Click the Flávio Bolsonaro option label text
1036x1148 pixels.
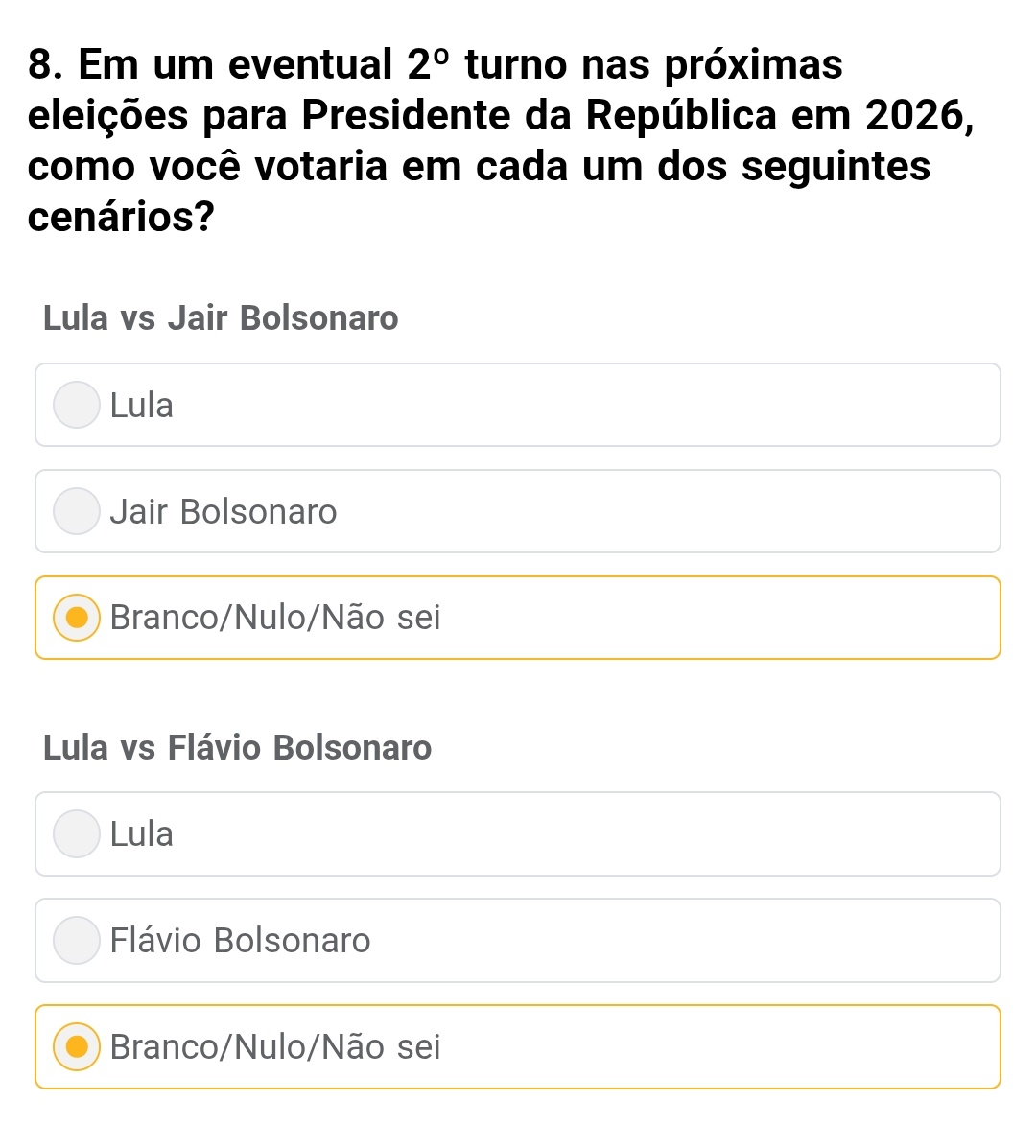tap(240, 941)
